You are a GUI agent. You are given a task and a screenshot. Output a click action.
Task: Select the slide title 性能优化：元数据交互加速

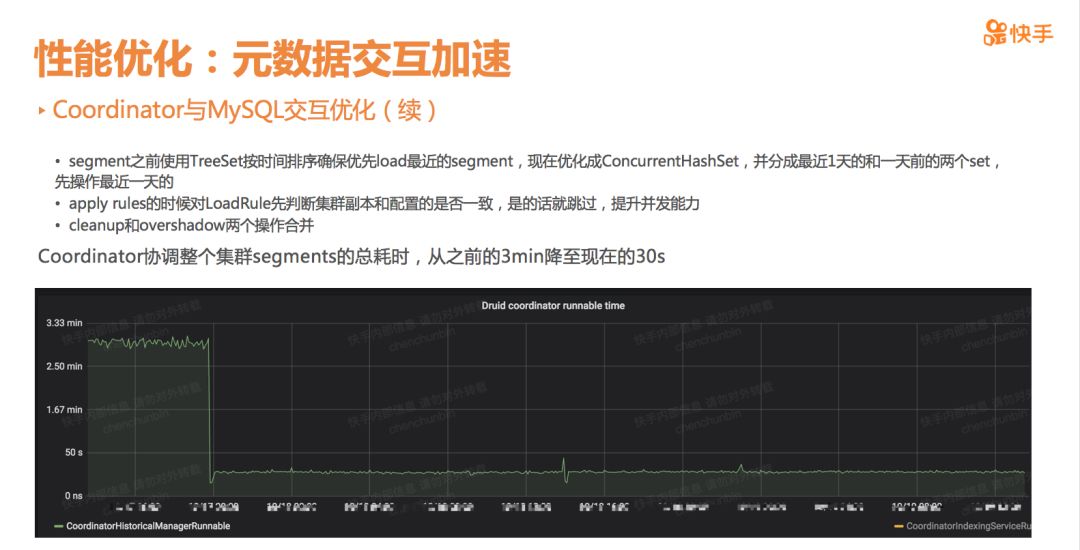273,59
